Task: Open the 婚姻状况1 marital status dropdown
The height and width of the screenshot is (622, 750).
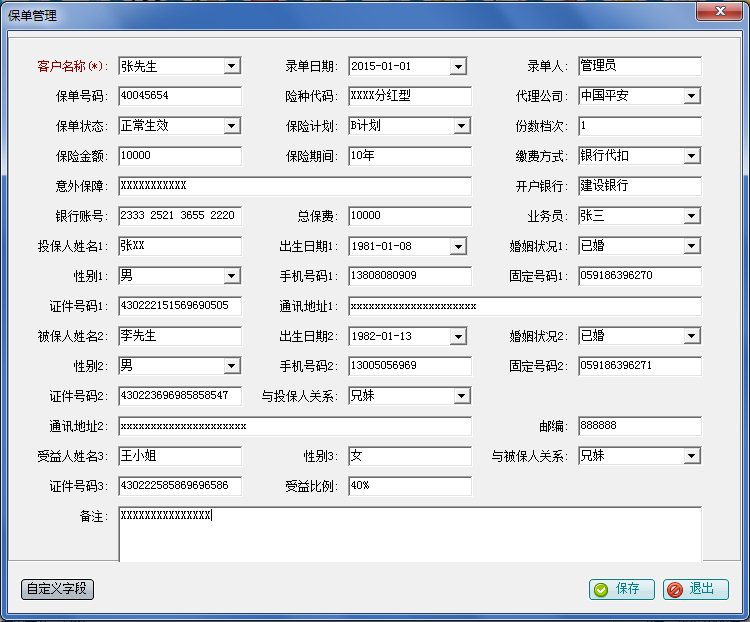Action: [692, 246]
